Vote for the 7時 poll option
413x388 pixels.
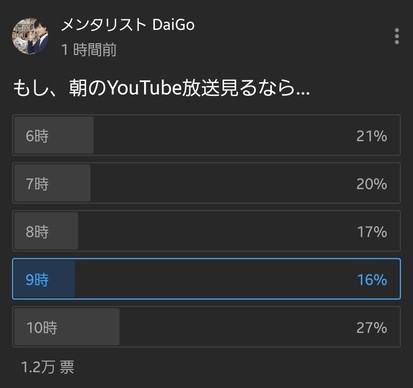coord(206,183)
